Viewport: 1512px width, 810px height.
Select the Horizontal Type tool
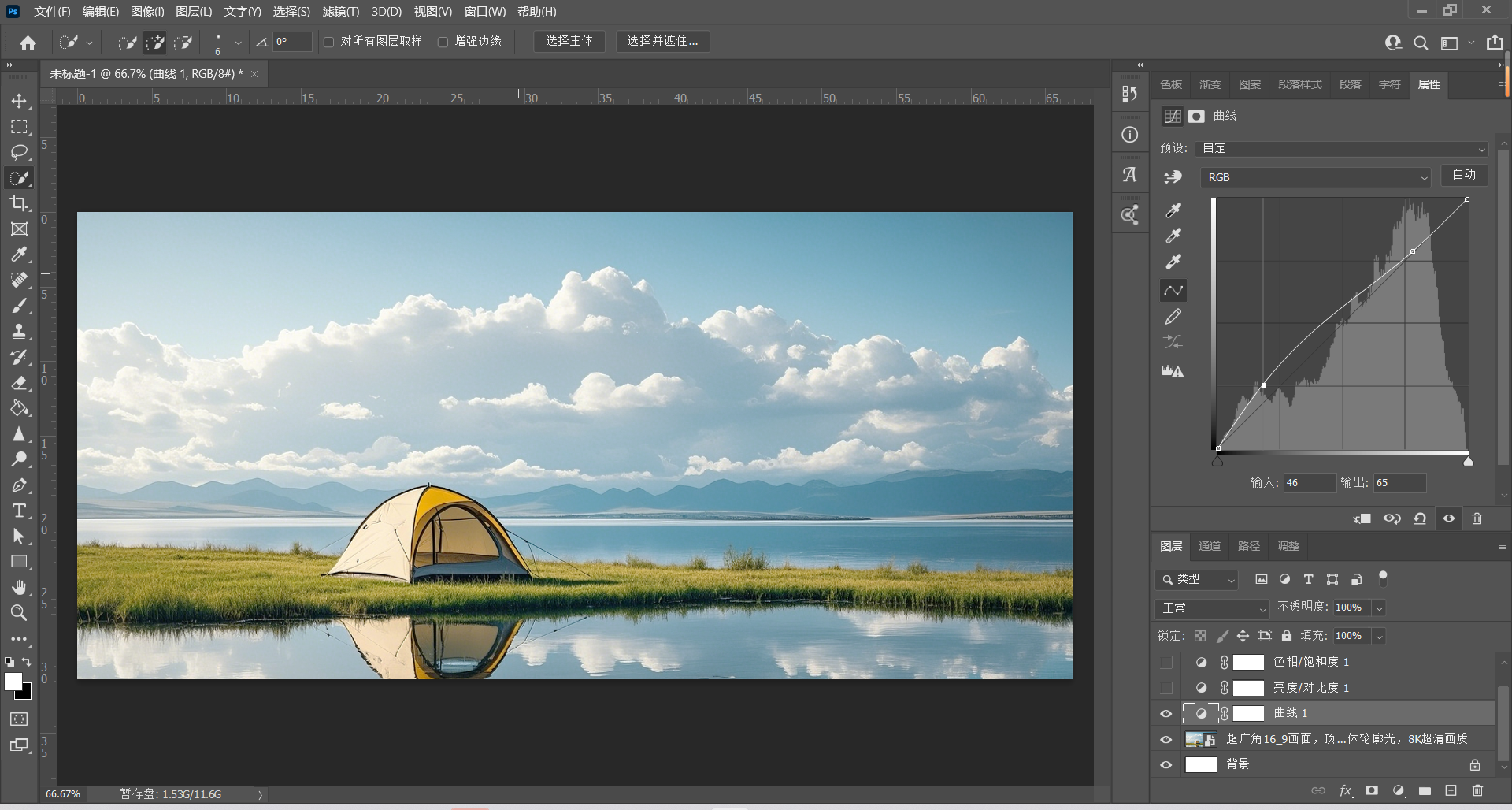tap(20, 511)
